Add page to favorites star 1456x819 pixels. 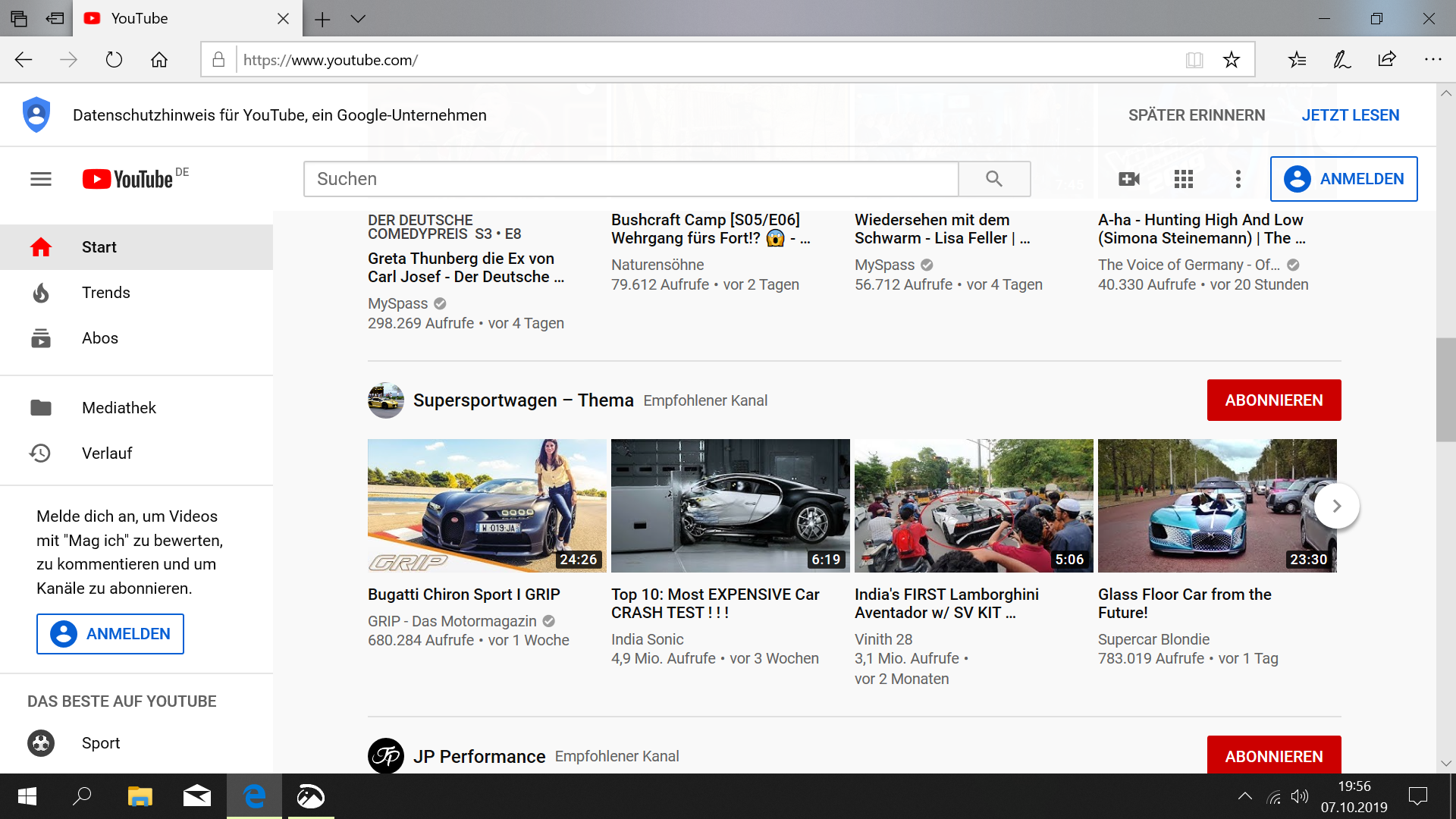(x=1231, y=60)
